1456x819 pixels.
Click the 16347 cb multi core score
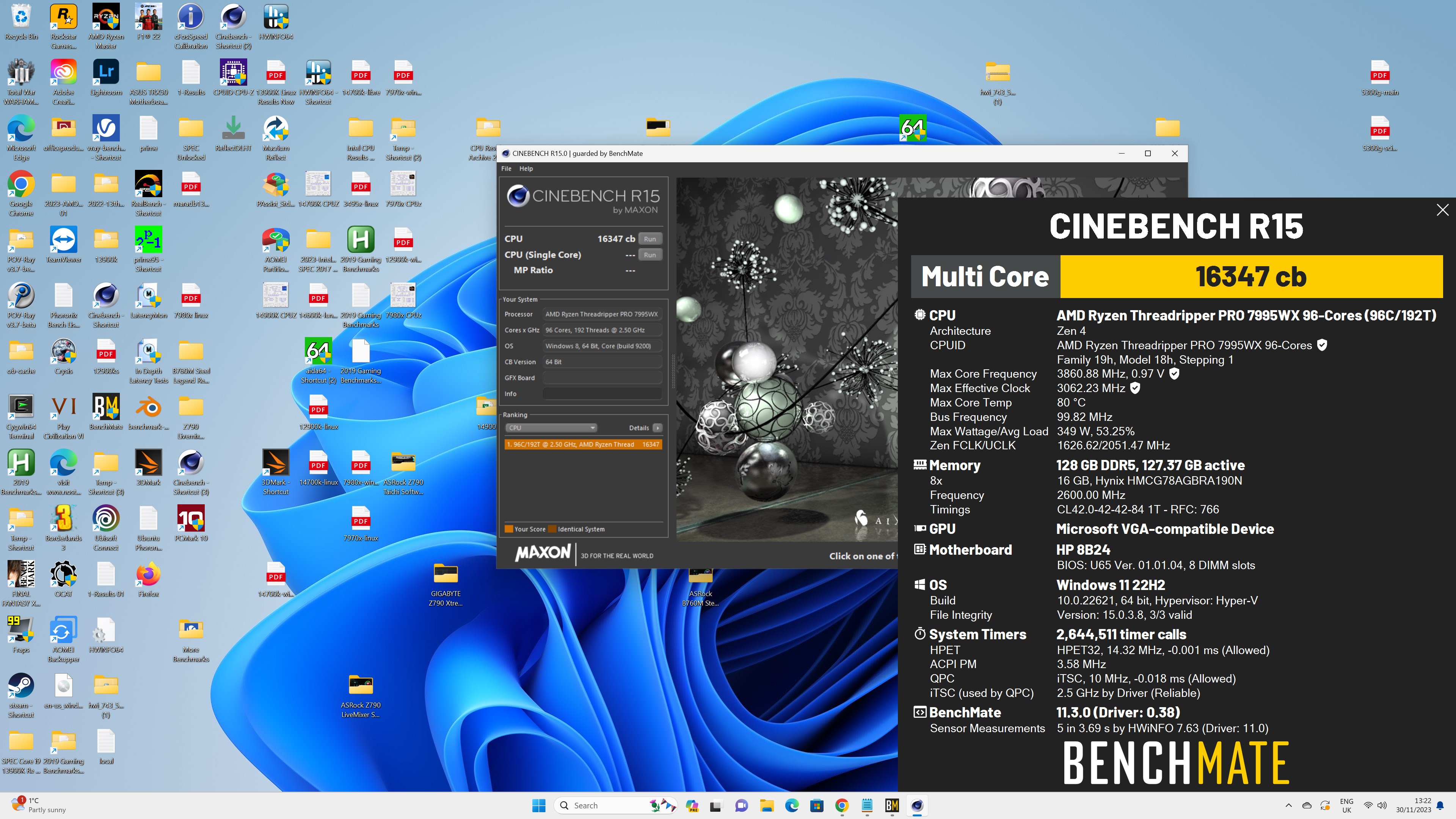(1251, 276)
